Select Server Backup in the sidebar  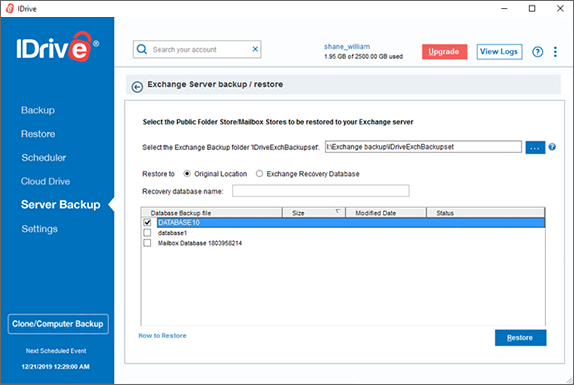click(x=61, y=205)
